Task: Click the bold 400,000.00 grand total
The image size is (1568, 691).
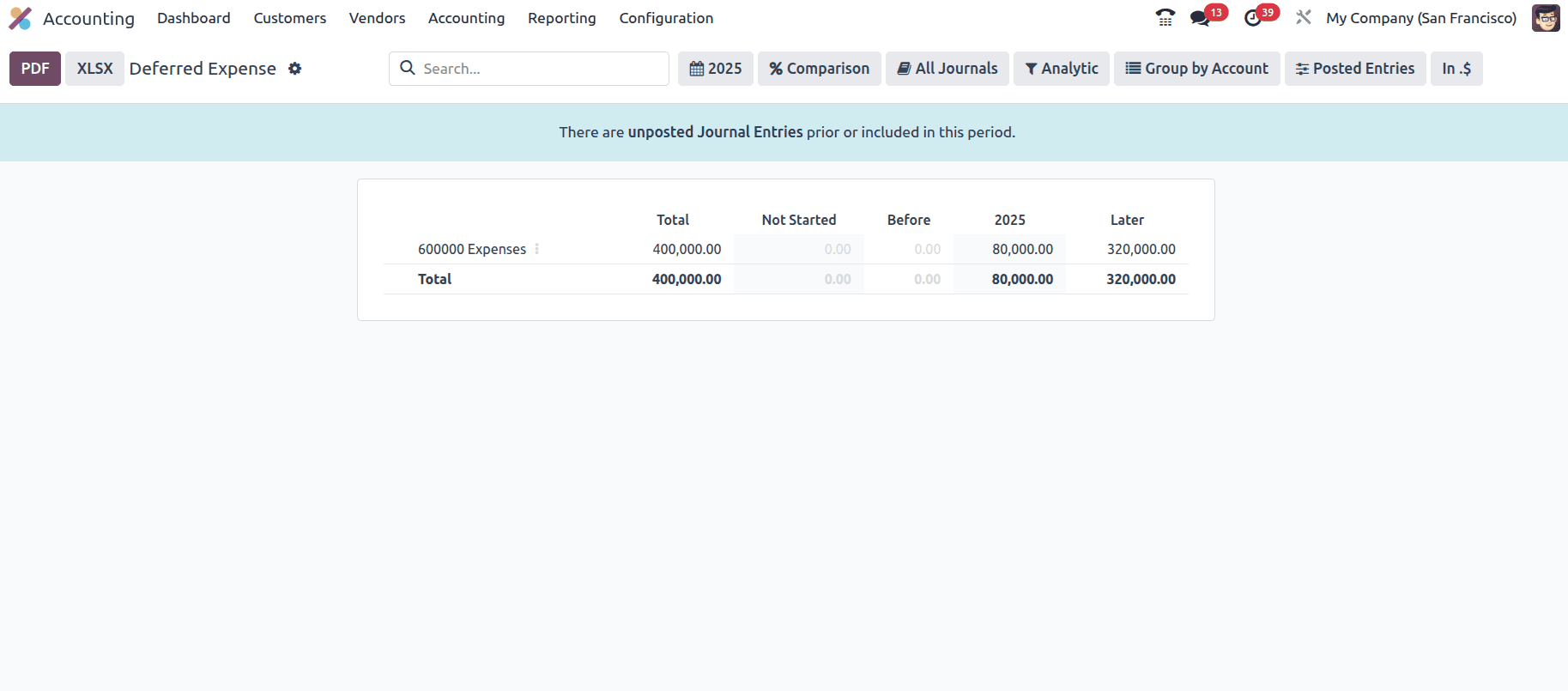Action: click(687, 279)
